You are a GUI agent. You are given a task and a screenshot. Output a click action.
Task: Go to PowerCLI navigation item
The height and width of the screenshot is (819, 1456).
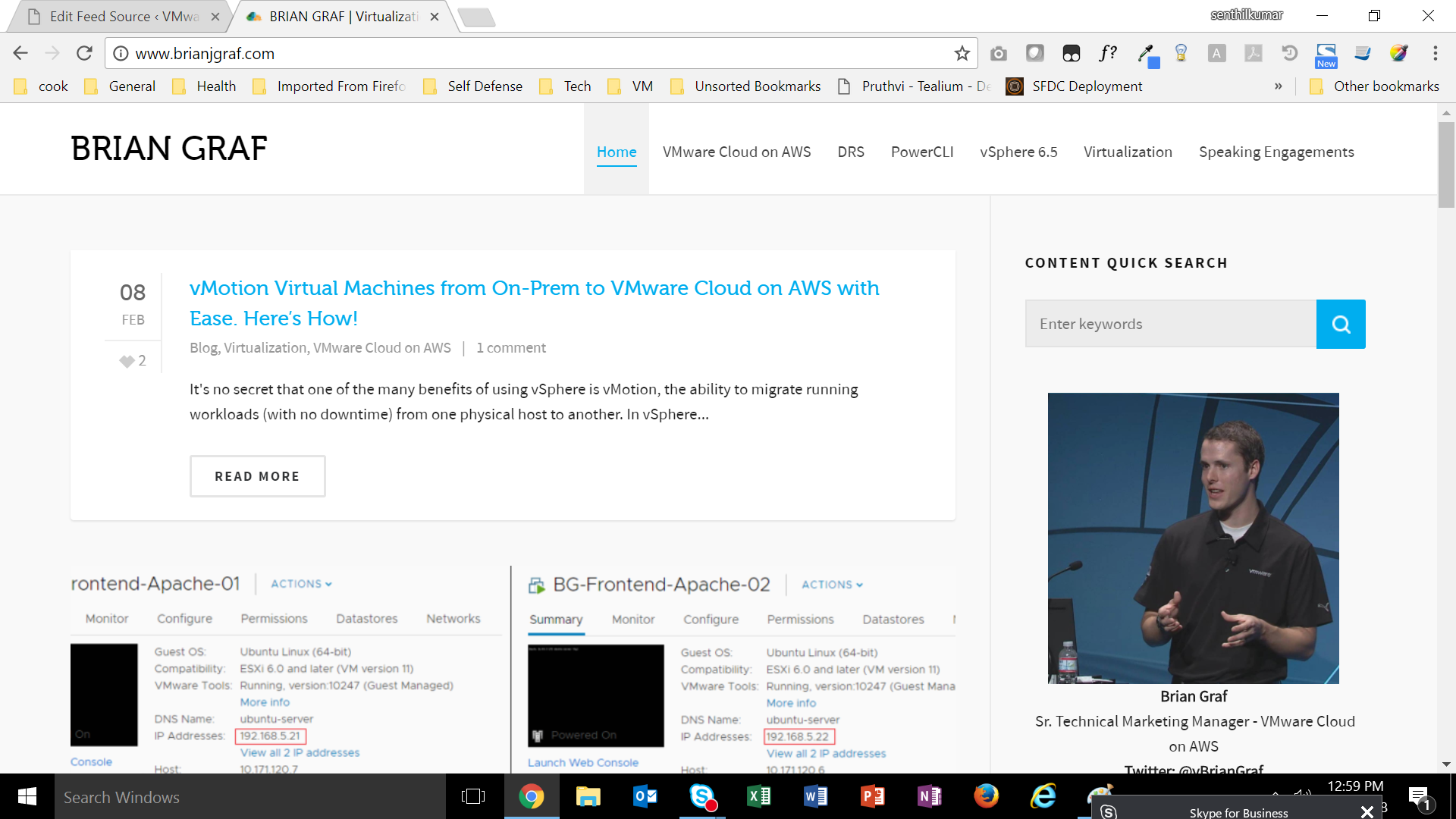[x=921, y=152]
